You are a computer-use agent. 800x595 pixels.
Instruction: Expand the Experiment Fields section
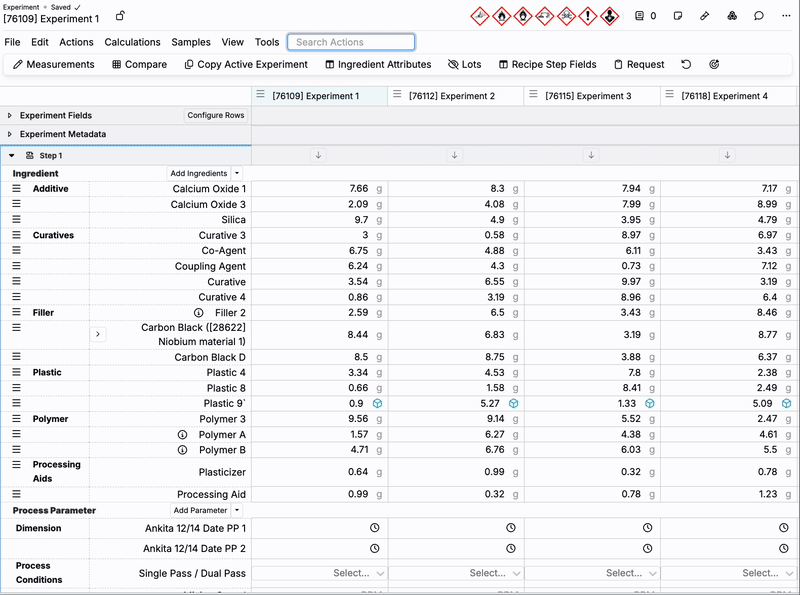pos(10,116)
